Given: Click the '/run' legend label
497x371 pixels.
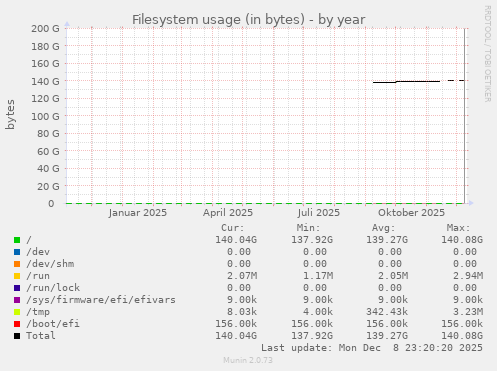Looking at the screenshot, I should coord(38,276).
